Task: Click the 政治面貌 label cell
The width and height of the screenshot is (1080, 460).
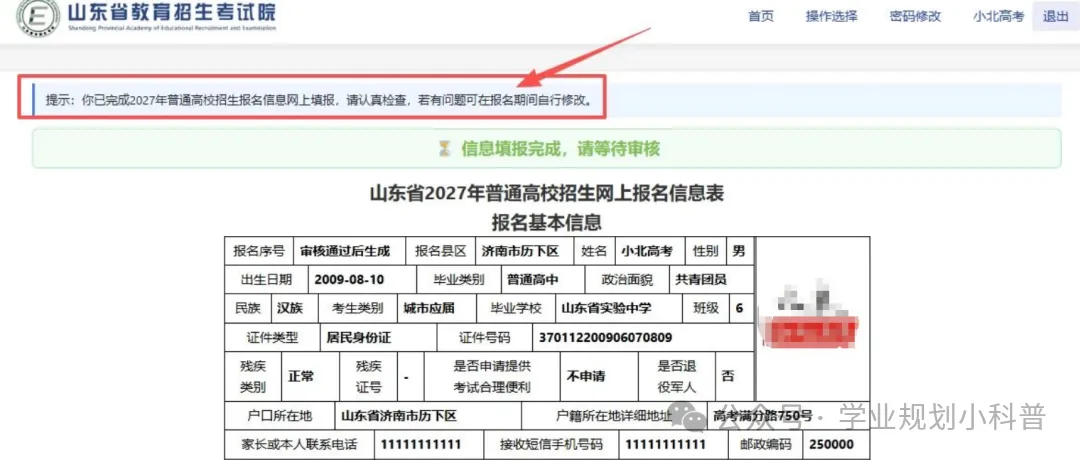Action: [626, 280]
